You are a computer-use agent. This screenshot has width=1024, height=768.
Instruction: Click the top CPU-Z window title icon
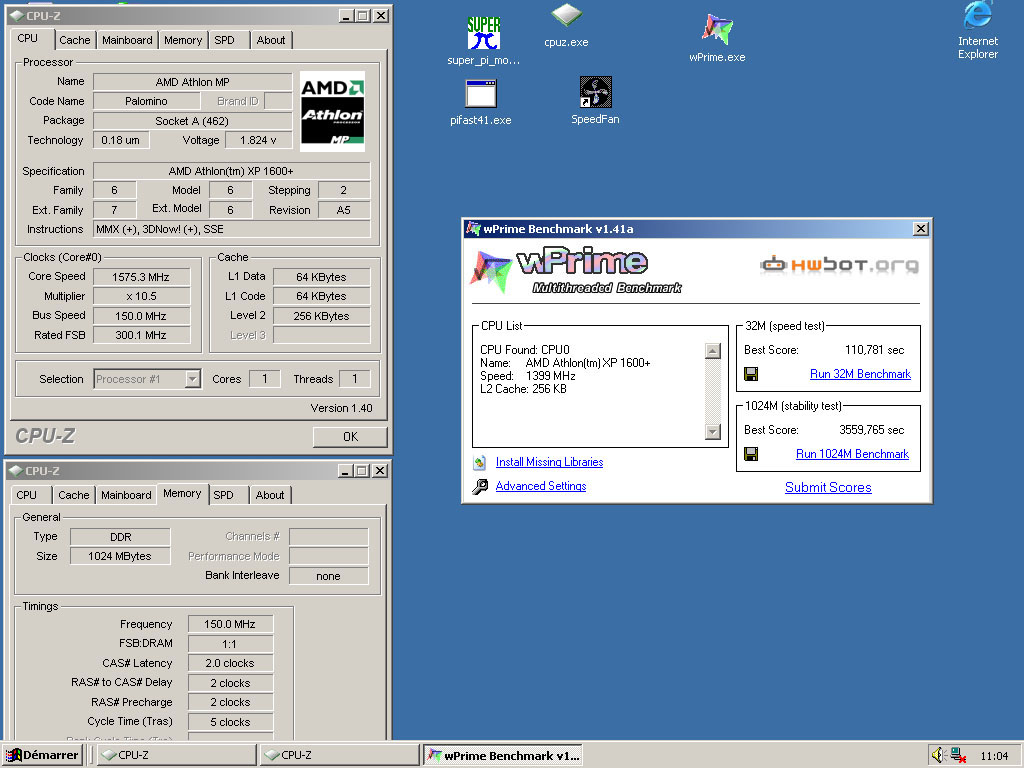17,16
